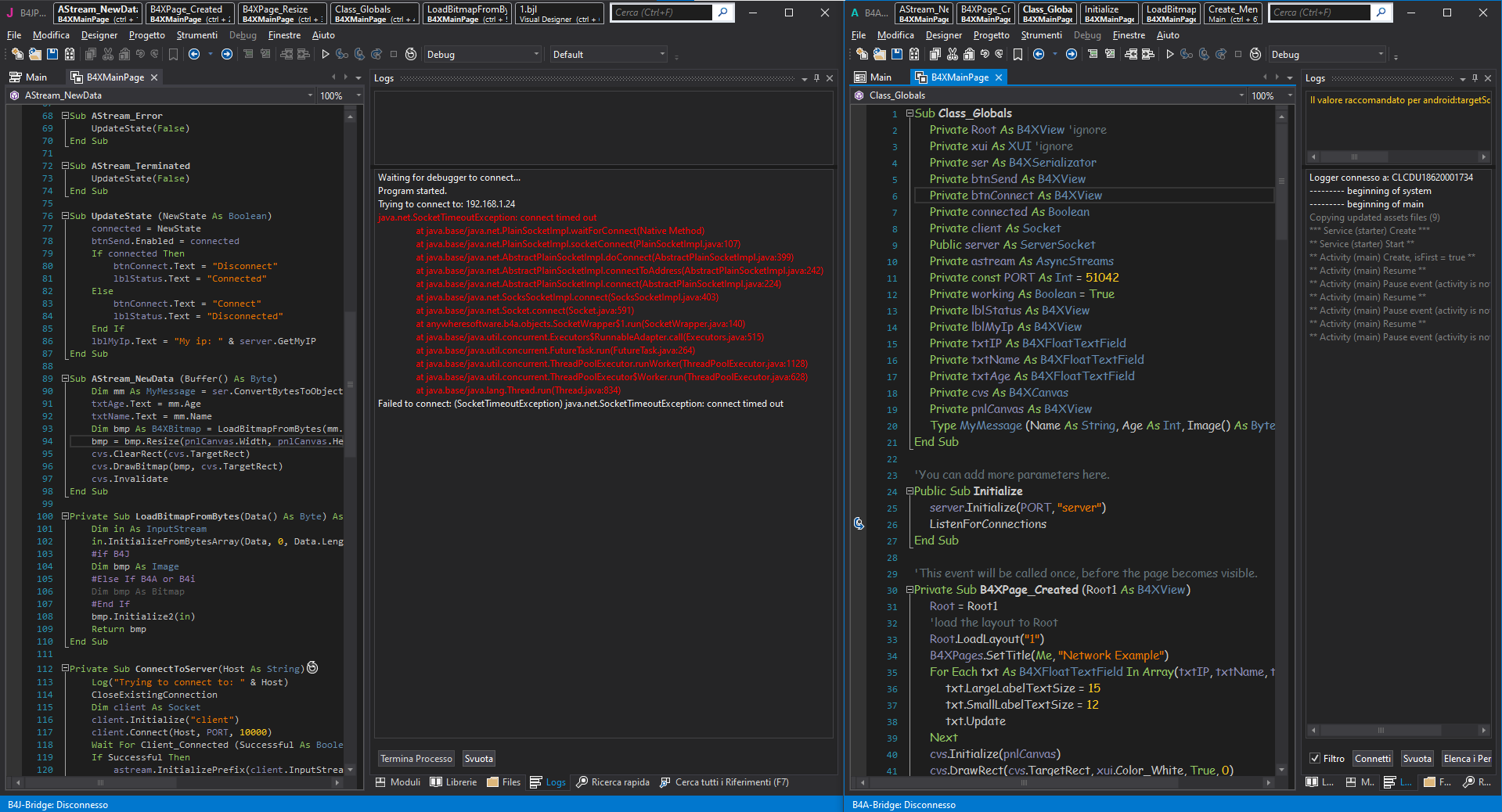Open the Default dropdown in the left toolbar
Image resolution: width=1502 pixels, height=812 pixels.
(x=661, y=54)
